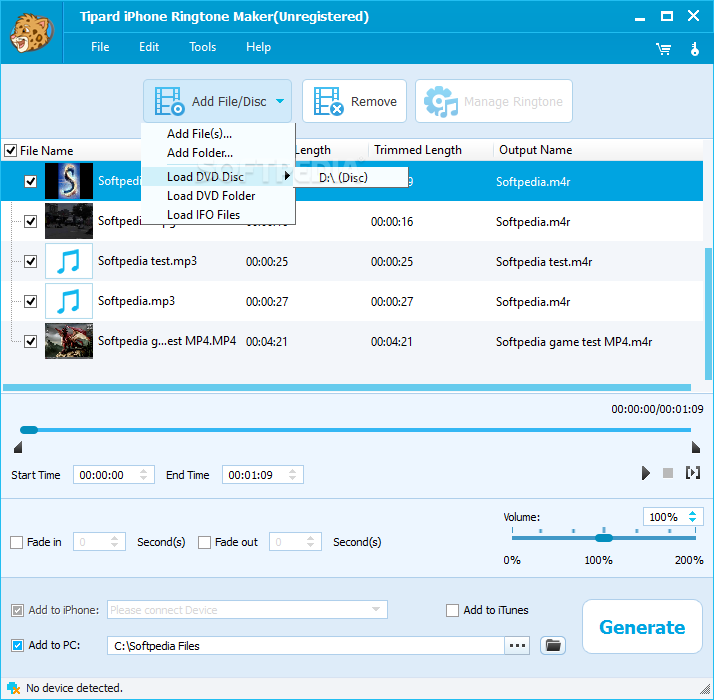Viewport: 714px width, 700px height.
Task: Open the output folder icon
Action: [x=553, y=645]
